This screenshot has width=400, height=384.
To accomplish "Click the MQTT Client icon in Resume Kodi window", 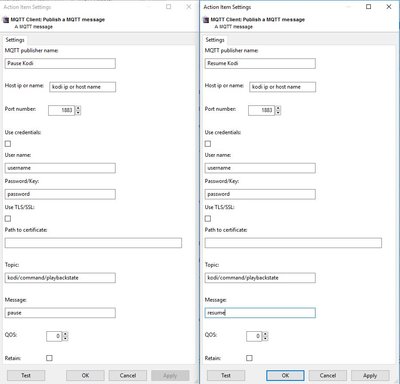I will pyautogui.click(x=206, y=20).
